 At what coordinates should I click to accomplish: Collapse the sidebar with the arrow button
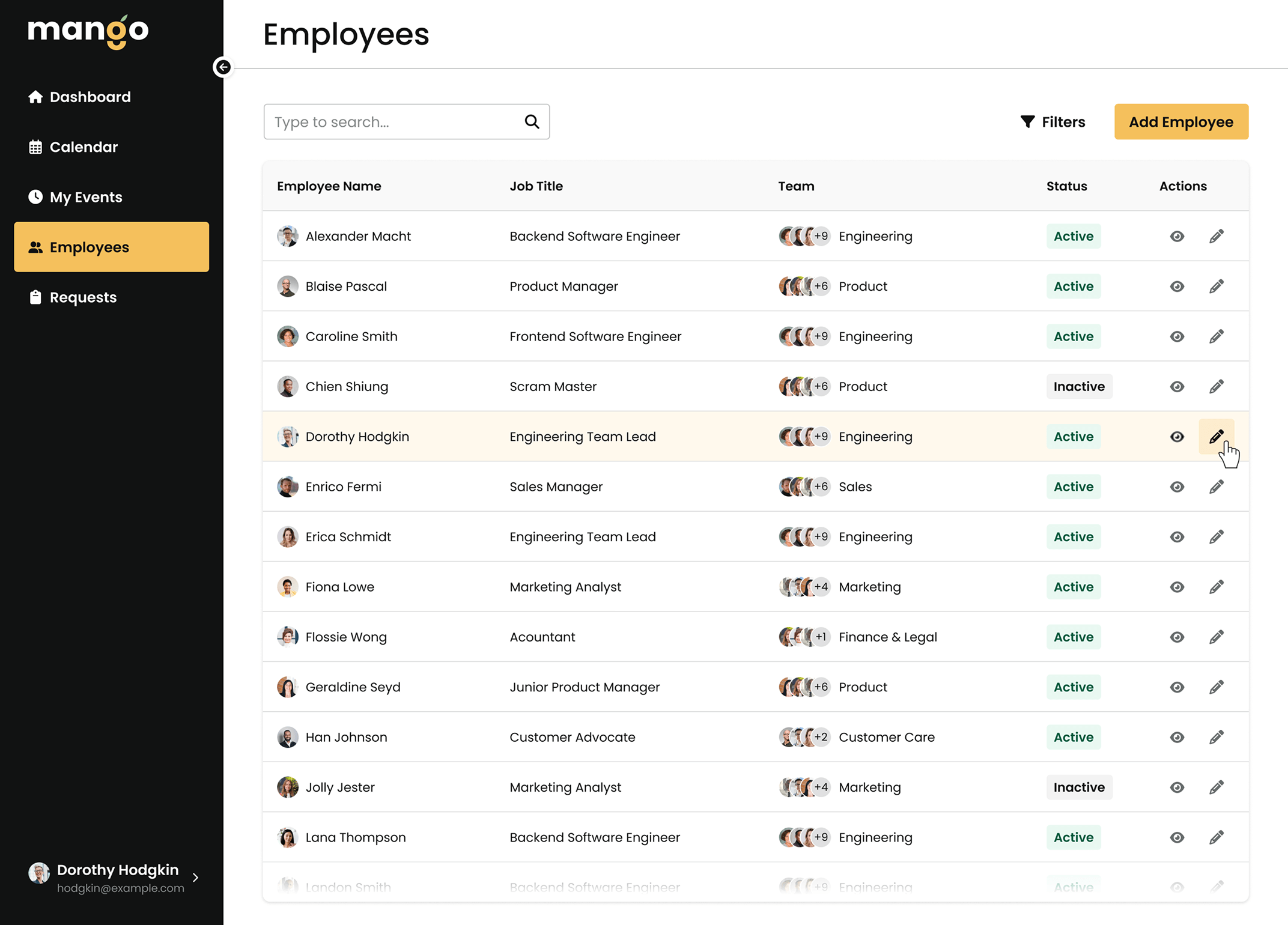[x=223, y=67]
